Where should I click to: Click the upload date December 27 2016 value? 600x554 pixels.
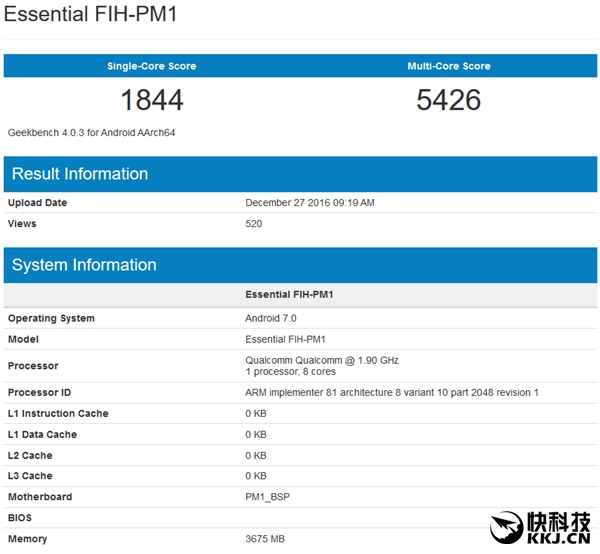pyautogui.click(x=310, y=203)
